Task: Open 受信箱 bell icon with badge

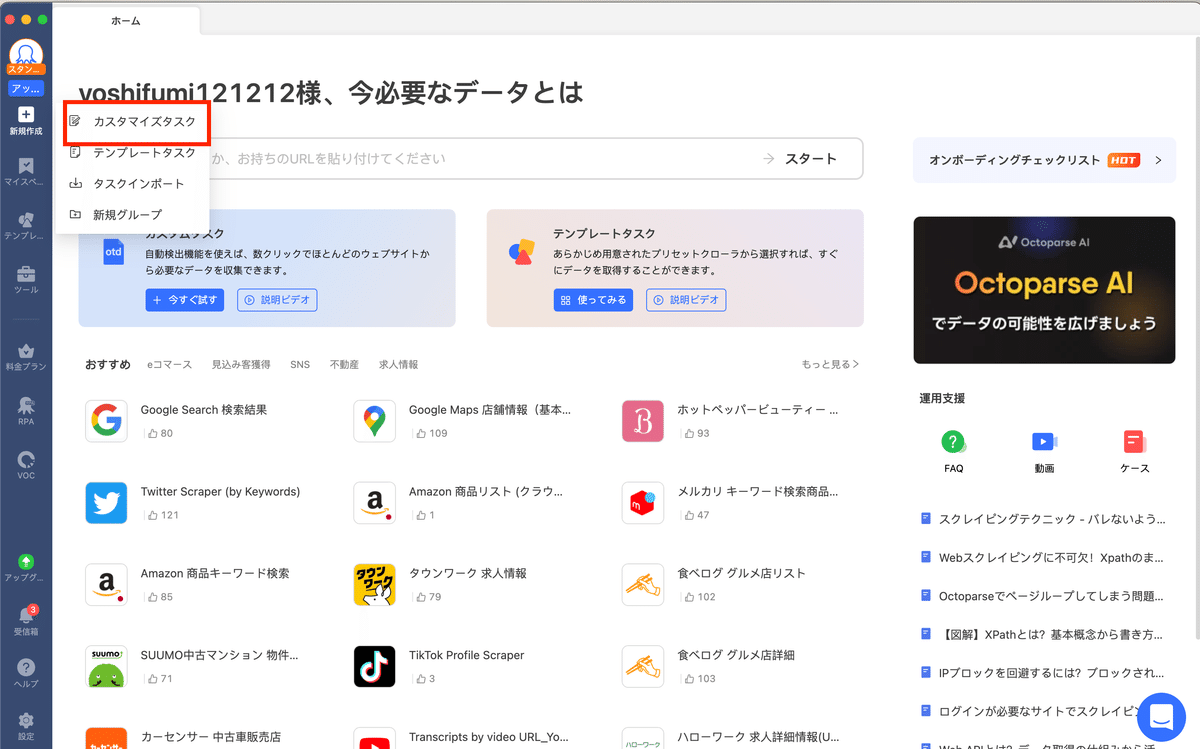Action: point(26,615)
